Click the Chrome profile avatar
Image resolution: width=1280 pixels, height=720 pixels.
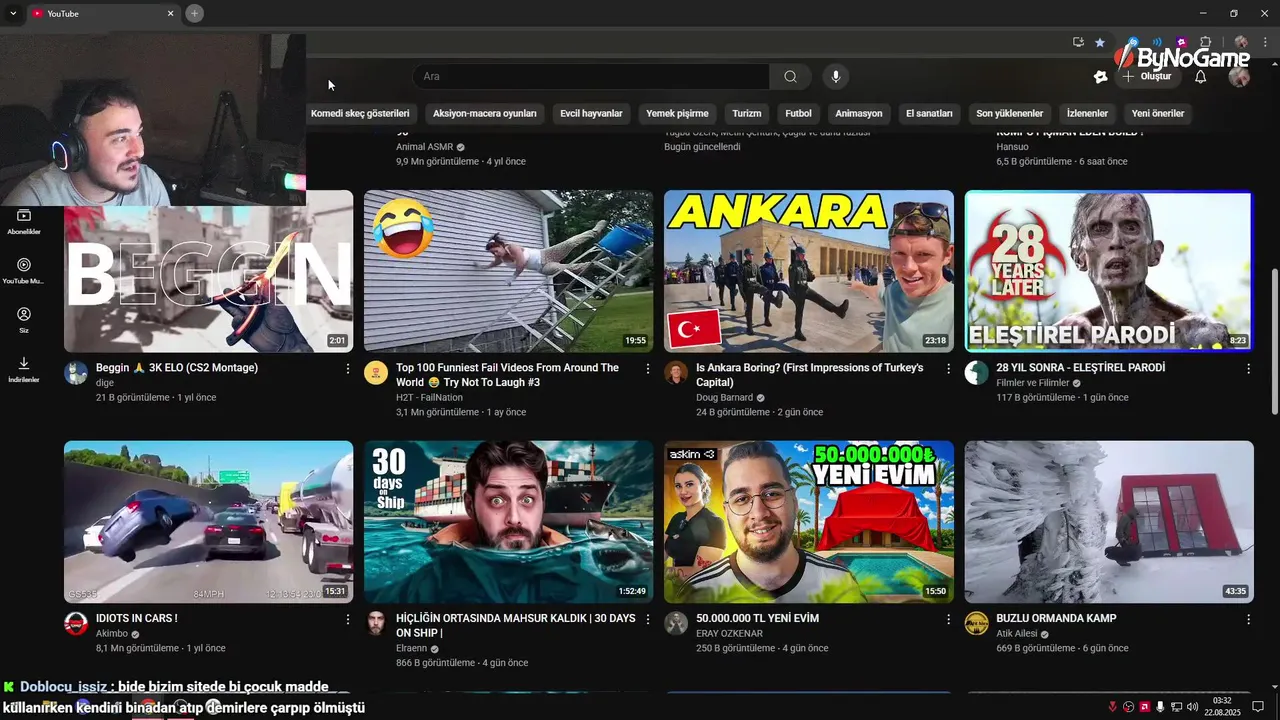(1241, 42)
